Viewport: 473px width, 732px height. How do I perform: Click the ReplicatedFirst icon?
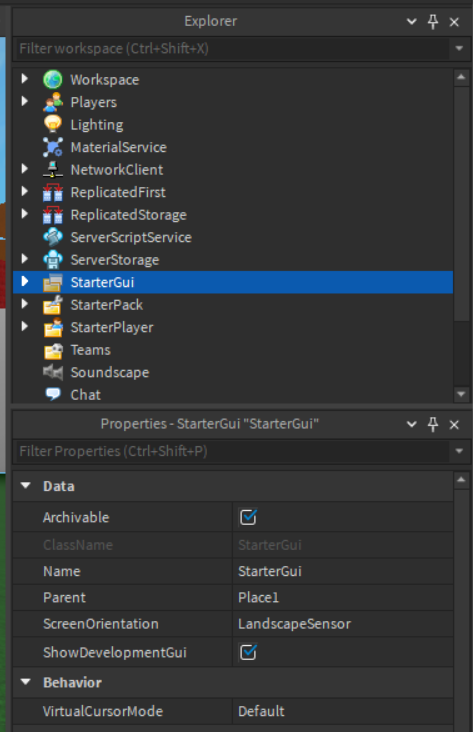[53, 192]
